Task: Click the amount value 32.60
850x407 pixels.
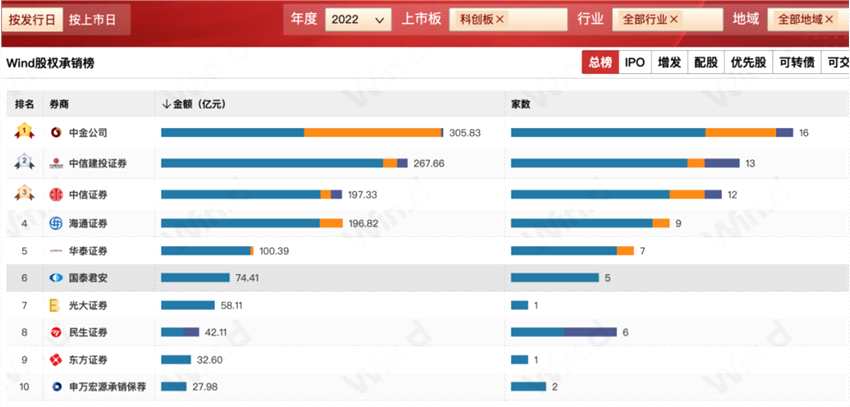Action: [209, 360]
